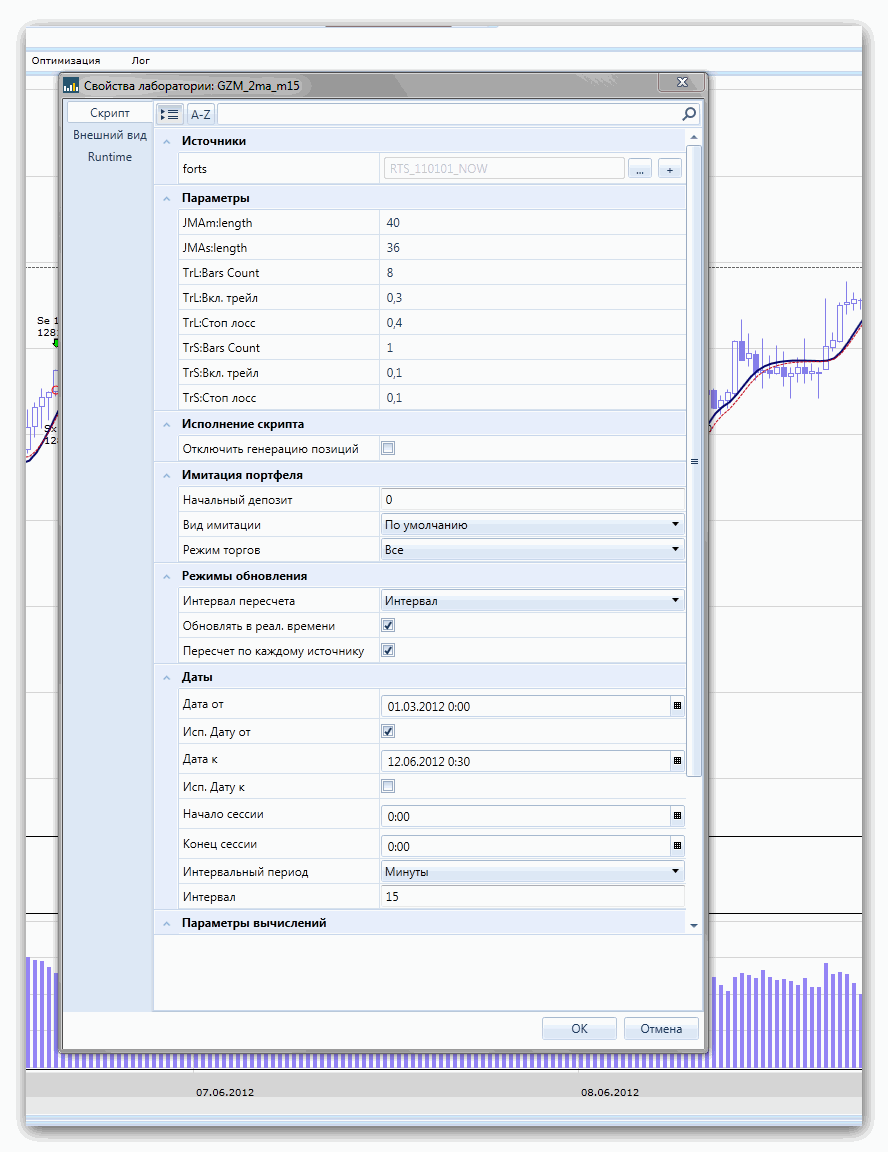Click the Дата к date field
888x1152 pixels.
526,761
